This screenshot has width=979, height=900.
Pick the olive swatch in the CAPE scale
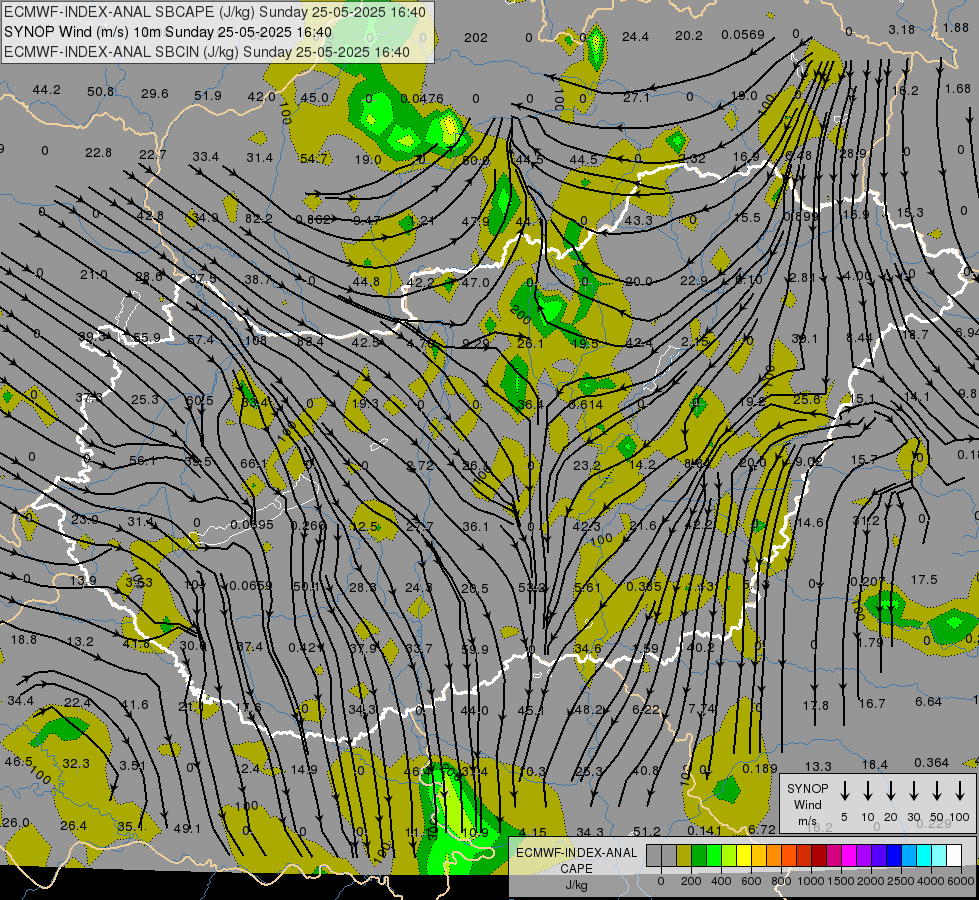point(684,856)
